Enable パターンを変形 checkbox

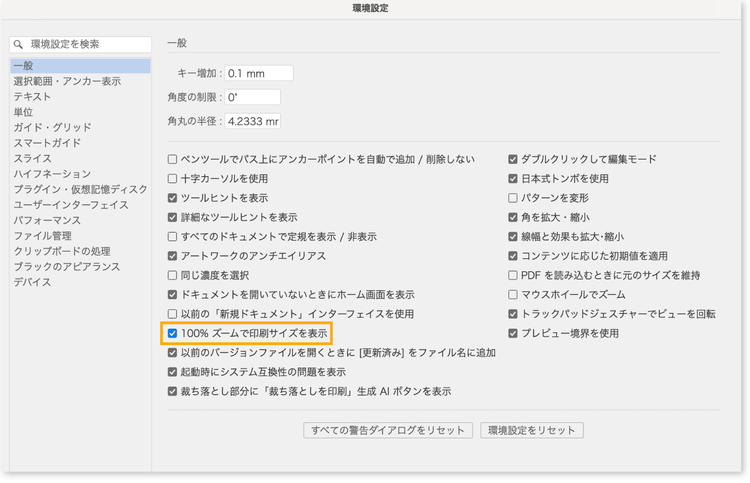coord(513,198)
